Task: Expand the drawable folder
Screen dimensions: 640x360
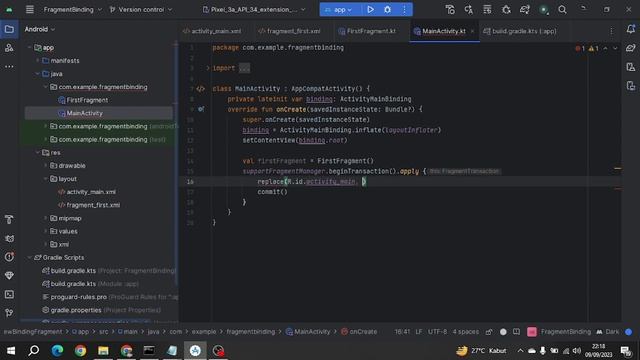Action: pyautogui.click(x=46, y=166)
